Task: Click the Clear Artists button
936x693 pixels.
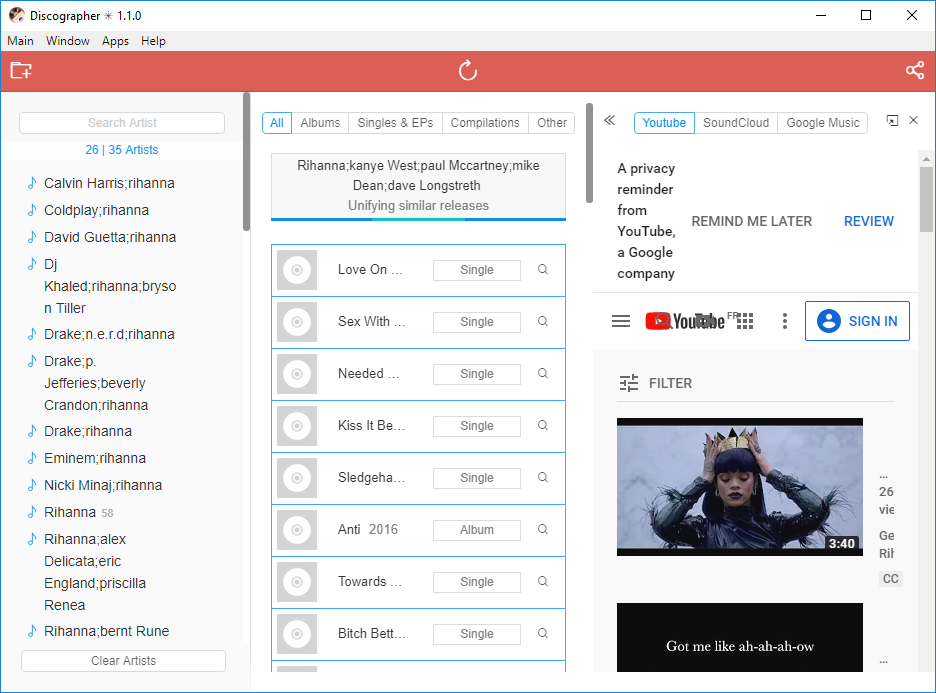Action: point(124,661)
